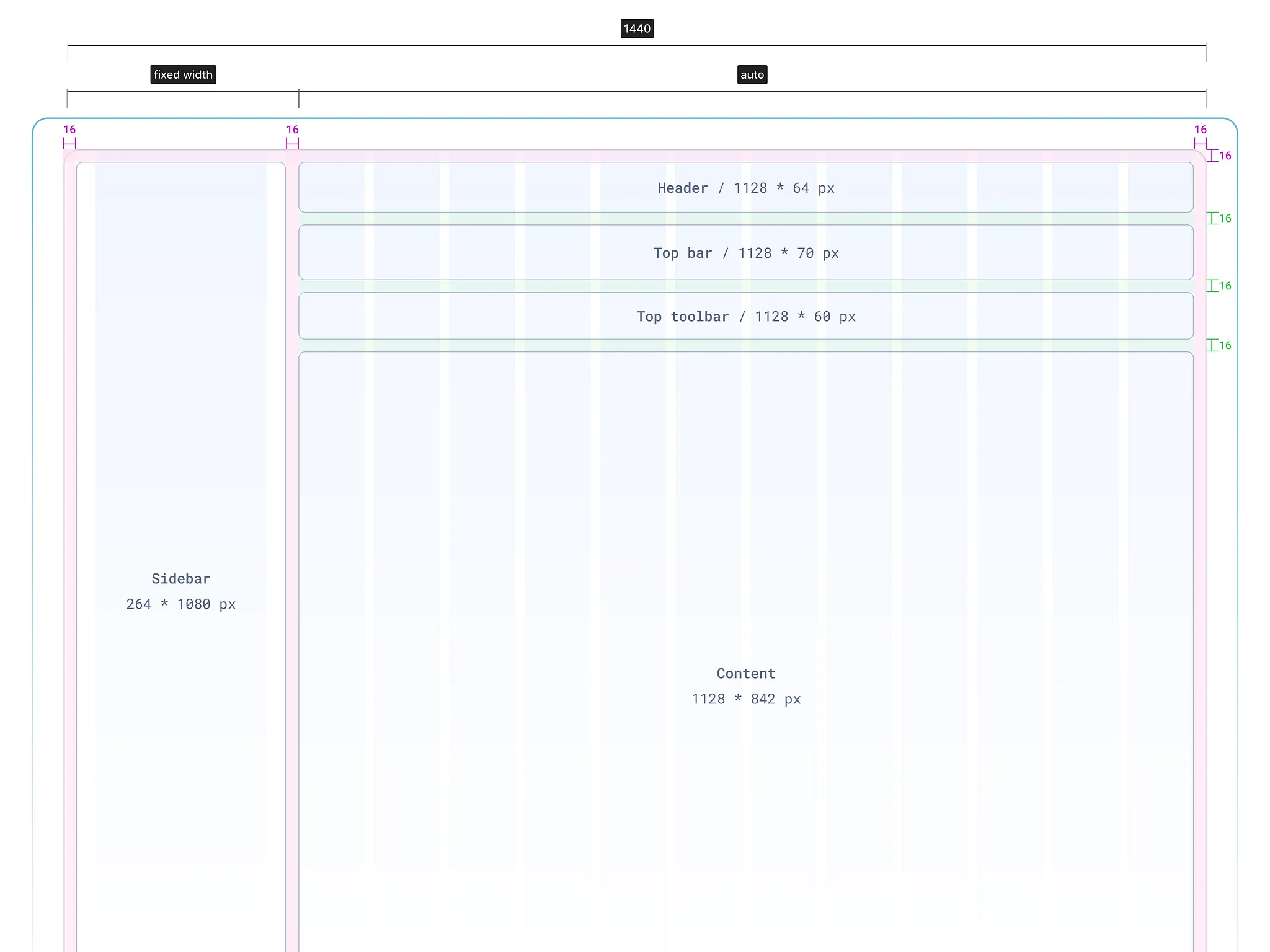
Task: Click the auto width label
Action: click(x=752, y=75)
